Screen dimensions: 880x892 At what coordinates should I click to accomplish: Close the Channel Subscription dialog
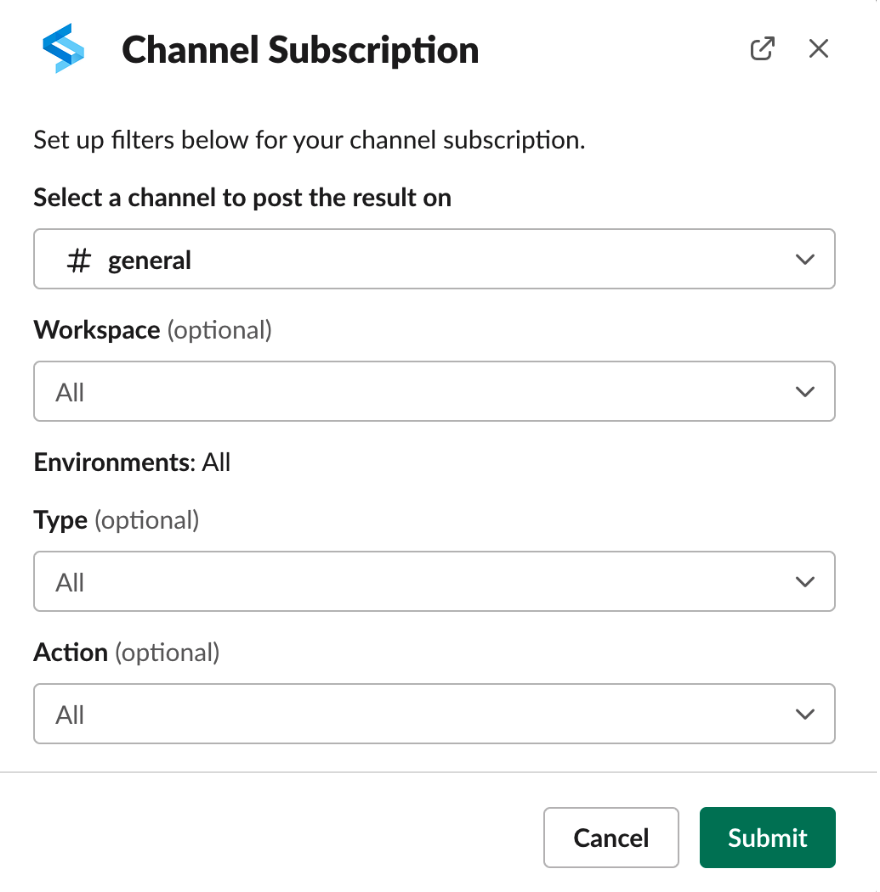click(818, 49)
